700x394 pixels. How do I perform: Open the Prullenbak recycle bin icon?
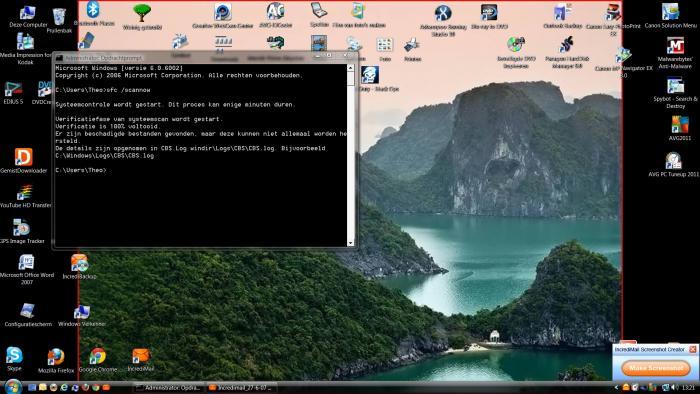pos(59,20)
